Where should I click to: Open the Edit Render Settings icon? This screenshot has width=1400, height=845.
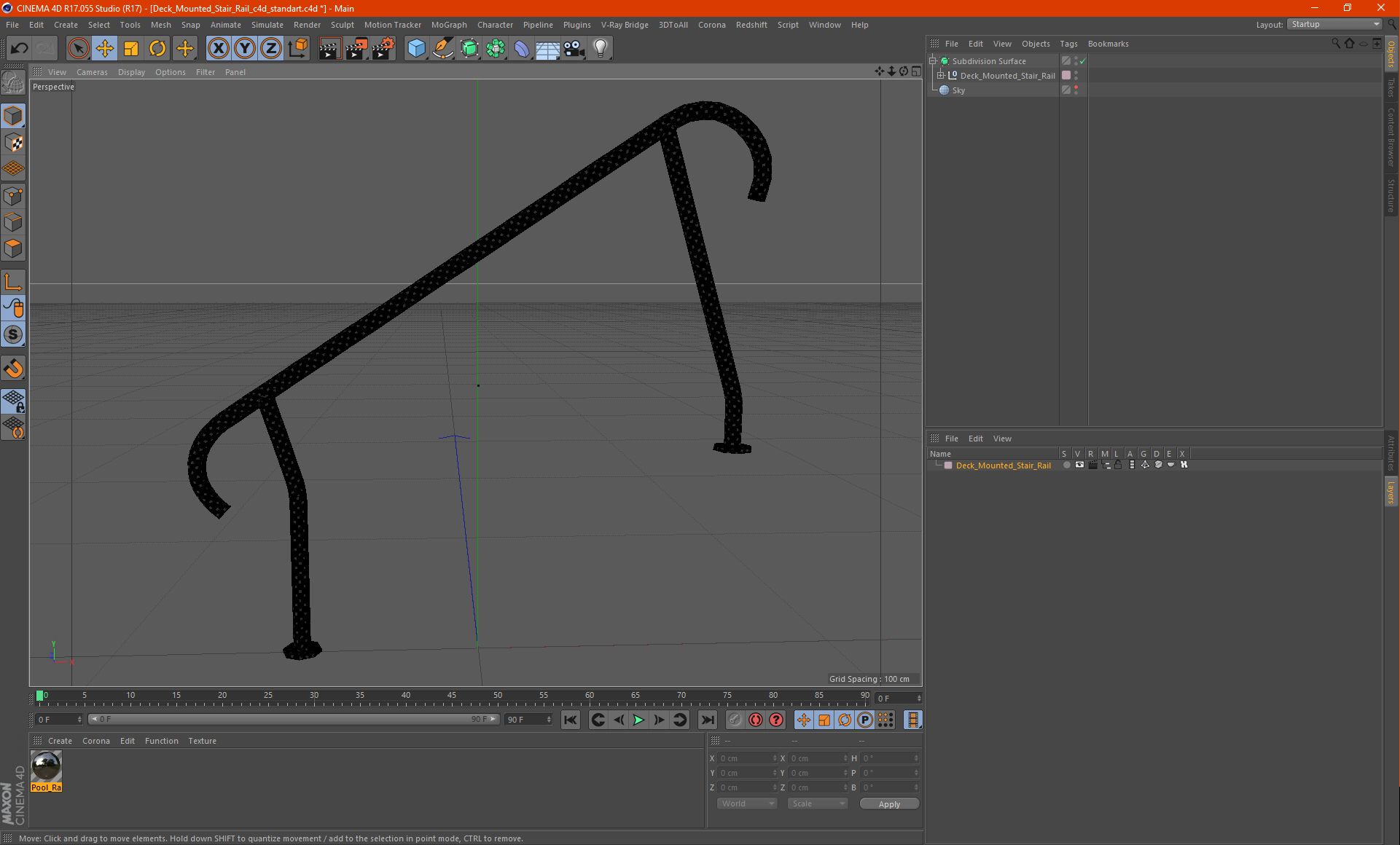tap(383, 49)
